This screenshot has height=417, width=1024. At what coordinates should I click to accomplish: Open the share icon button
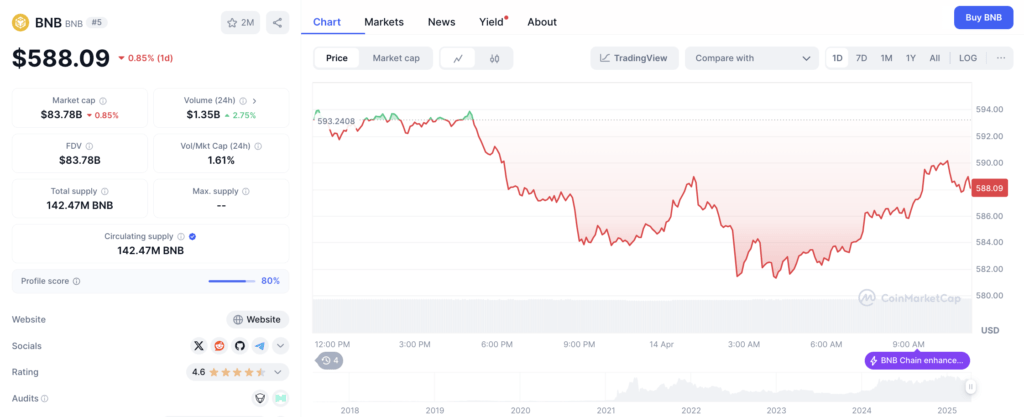click(278, 23)
